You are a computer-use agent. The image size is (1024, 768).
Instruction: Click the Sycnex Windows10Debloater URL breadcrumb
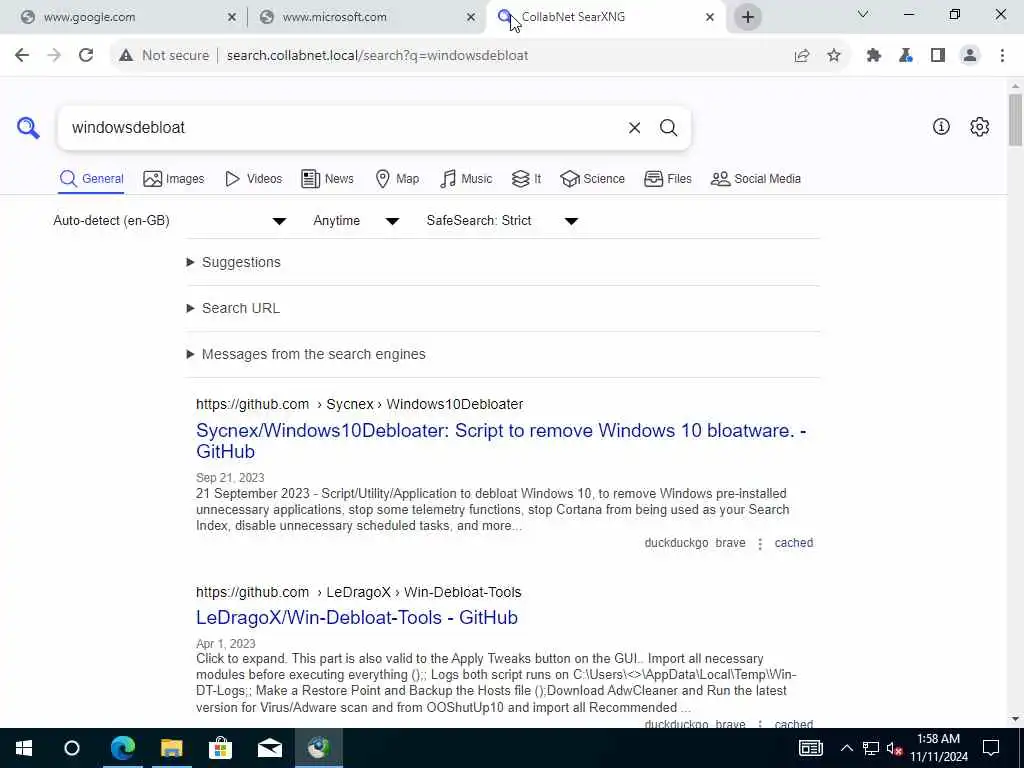coord(359,404)
